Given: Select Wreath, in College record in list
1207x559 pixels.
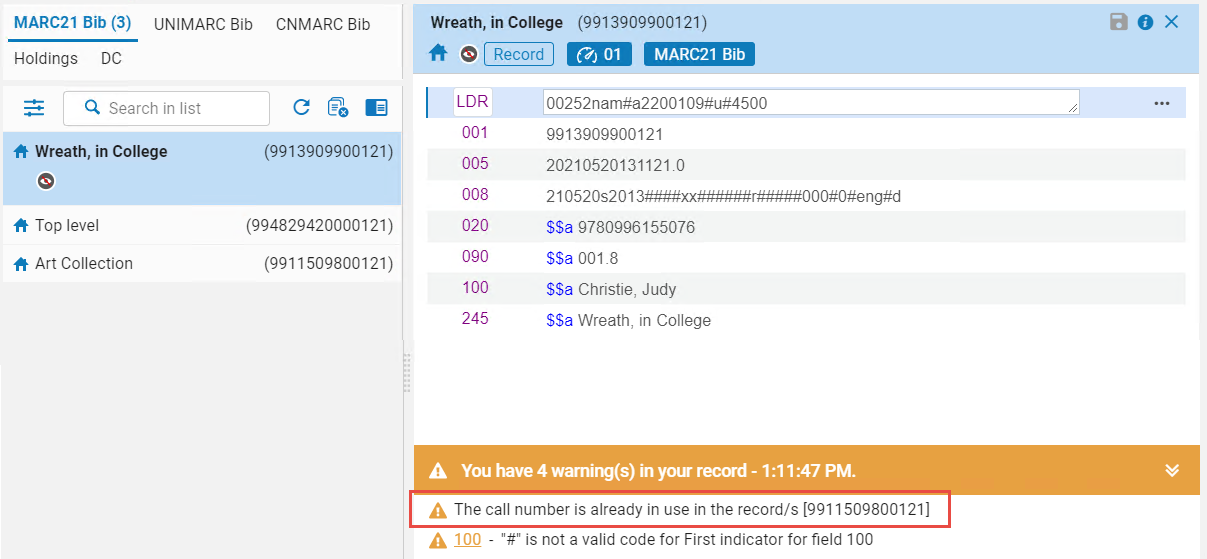Looking at the screenshot, I should pos(202,168).
